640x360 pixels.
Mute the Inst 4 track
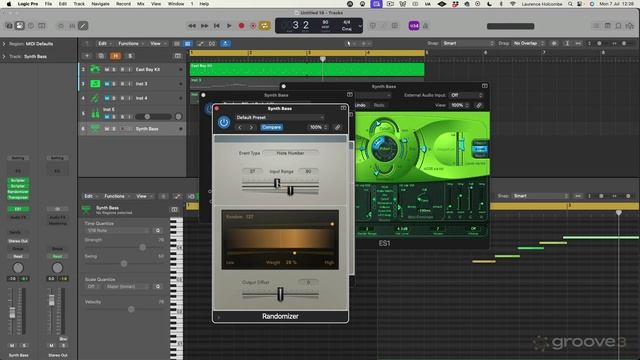107,98
